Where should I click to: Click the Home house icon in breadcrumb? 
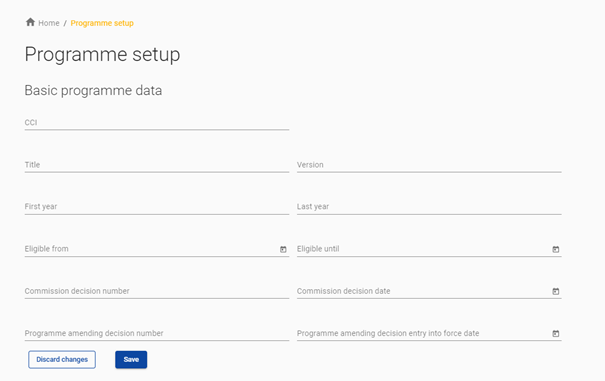point(30,22)
